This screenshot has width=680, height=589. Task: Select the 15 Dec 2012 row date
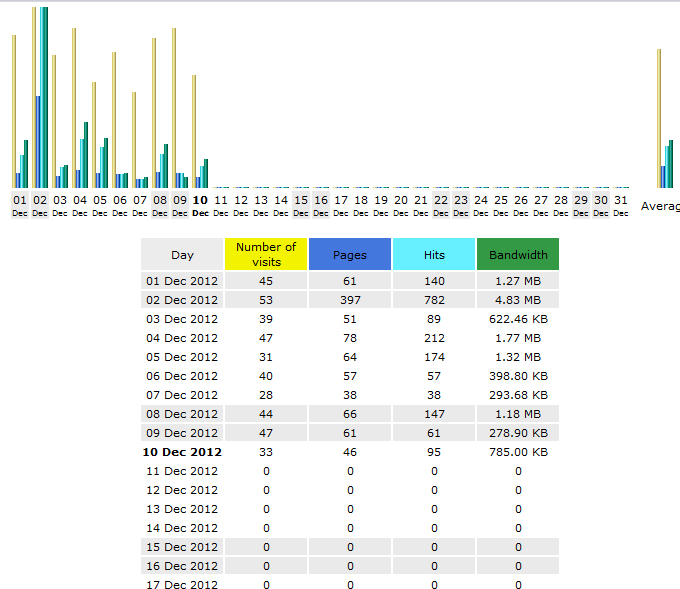click(182, 547)
